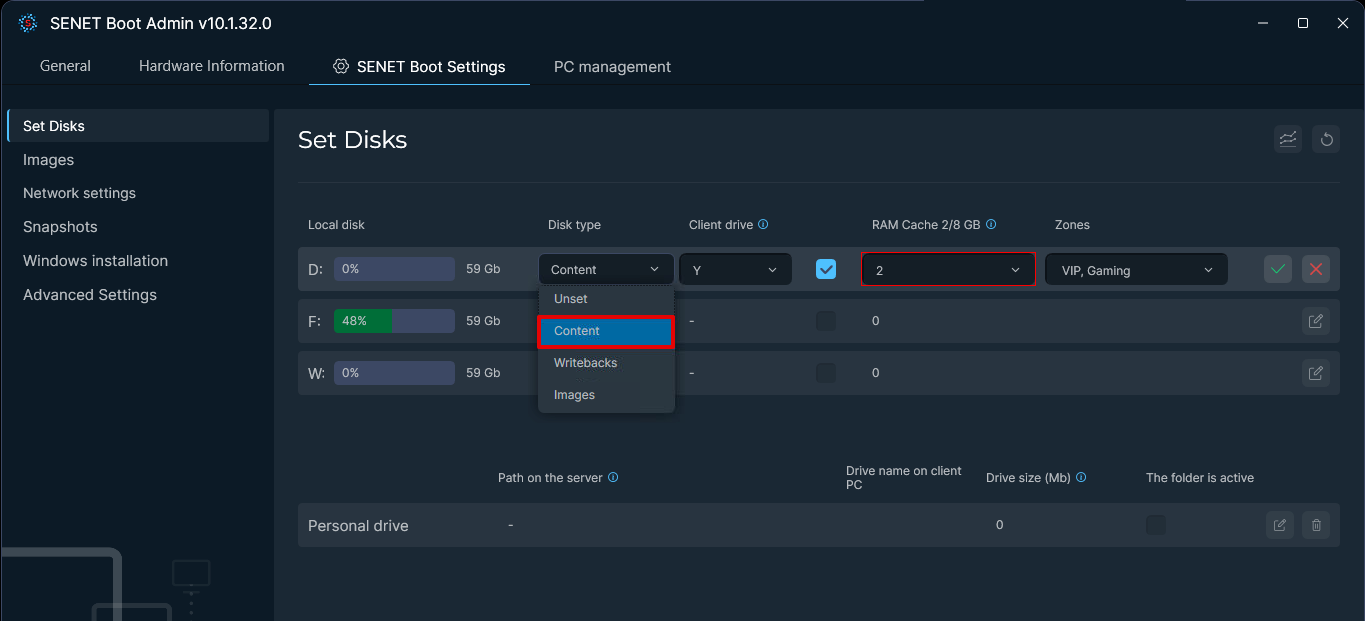Edit the F: disk settings
The width and height of the screenshot is (1365, 621).
pyautogui.click(x=1315, y=320)
